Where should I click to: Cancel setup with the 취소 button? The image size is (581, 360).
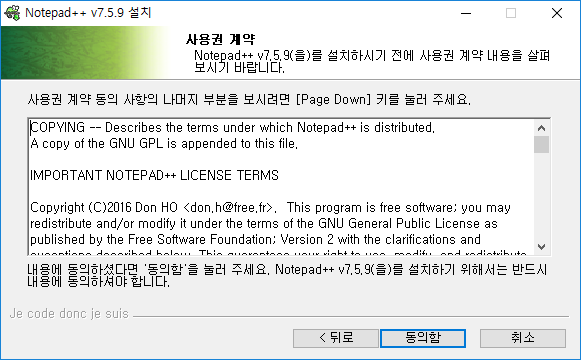[523, 338]
